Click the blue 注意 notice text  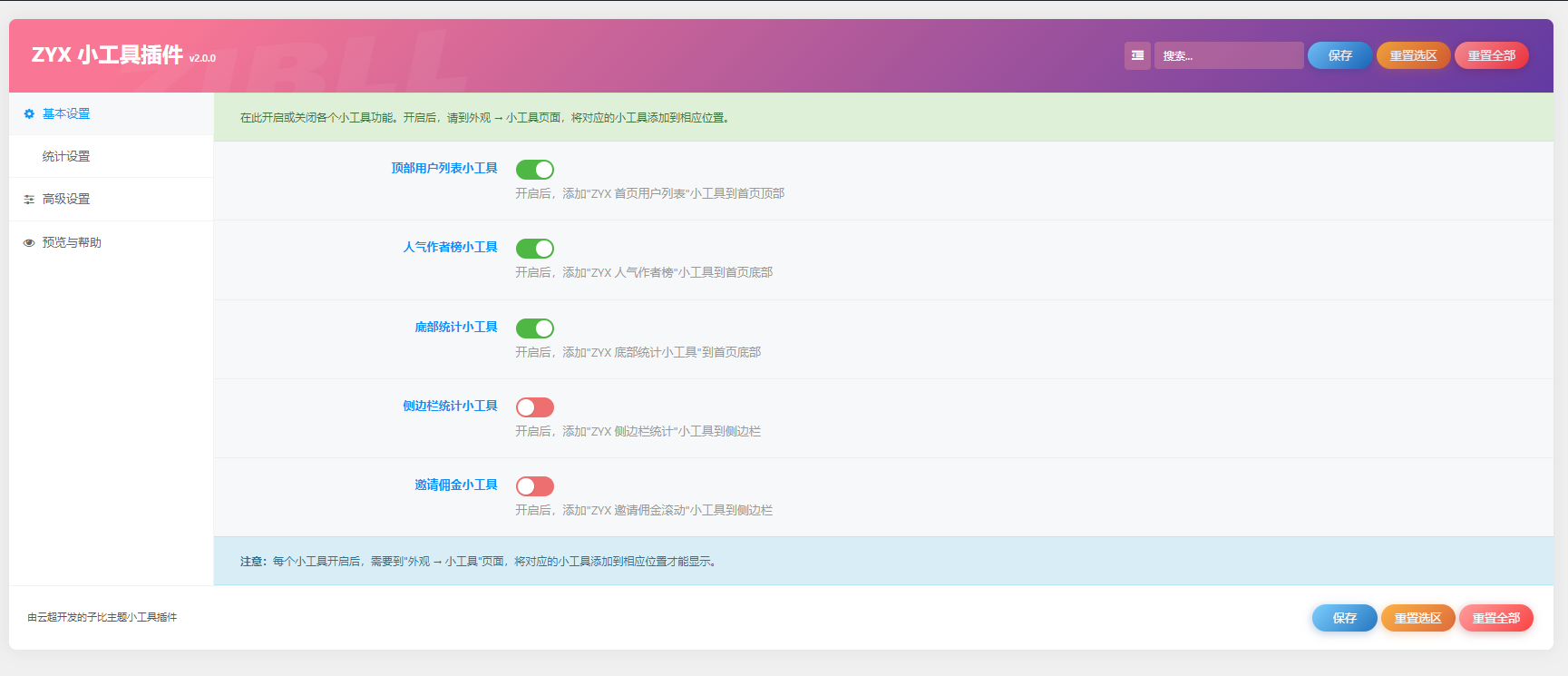point(480,562)
